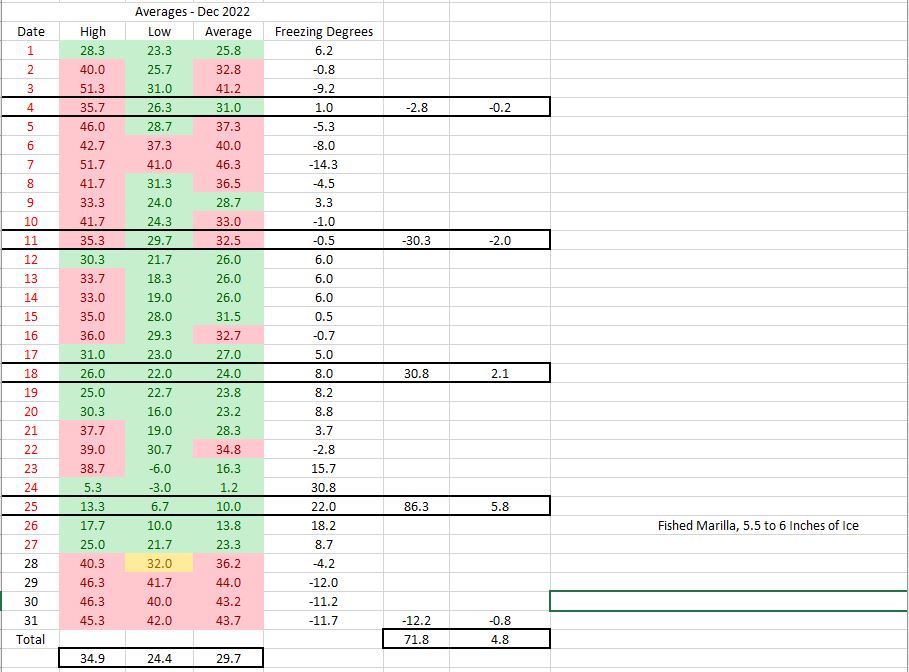Click the 'Date' column header cell

(30, 31)
